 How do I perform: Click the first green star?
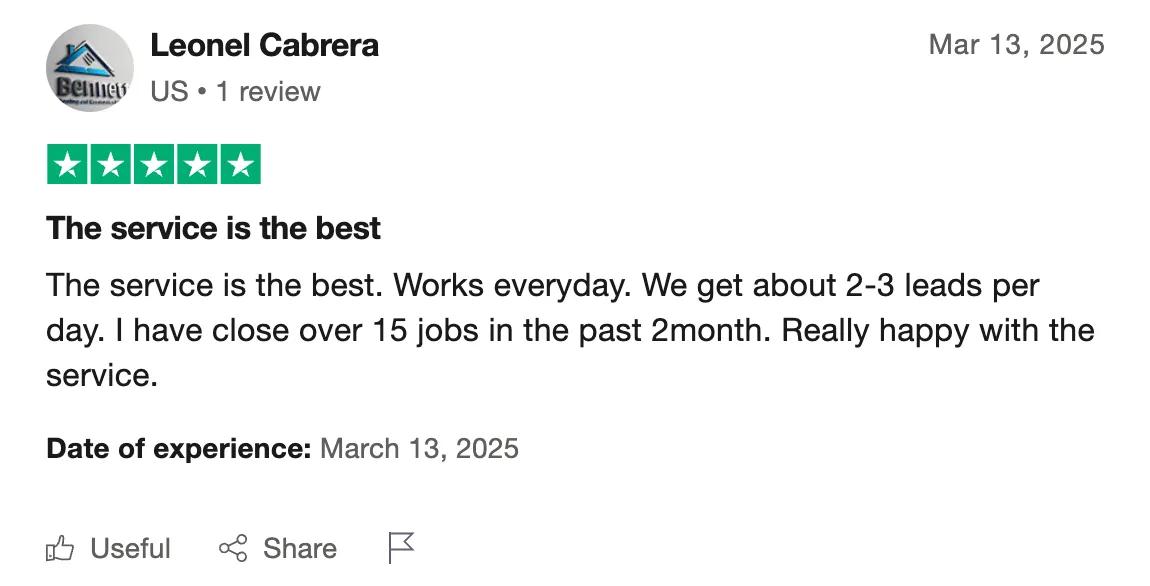pyautogui.click(x=67, y=164)
